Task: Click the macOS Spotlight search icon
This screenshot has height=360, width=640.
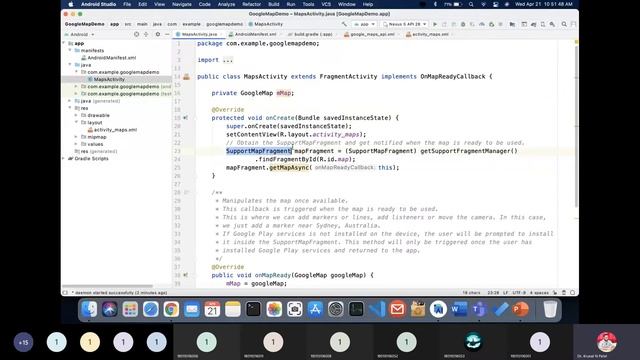Action: coord(471,4)
